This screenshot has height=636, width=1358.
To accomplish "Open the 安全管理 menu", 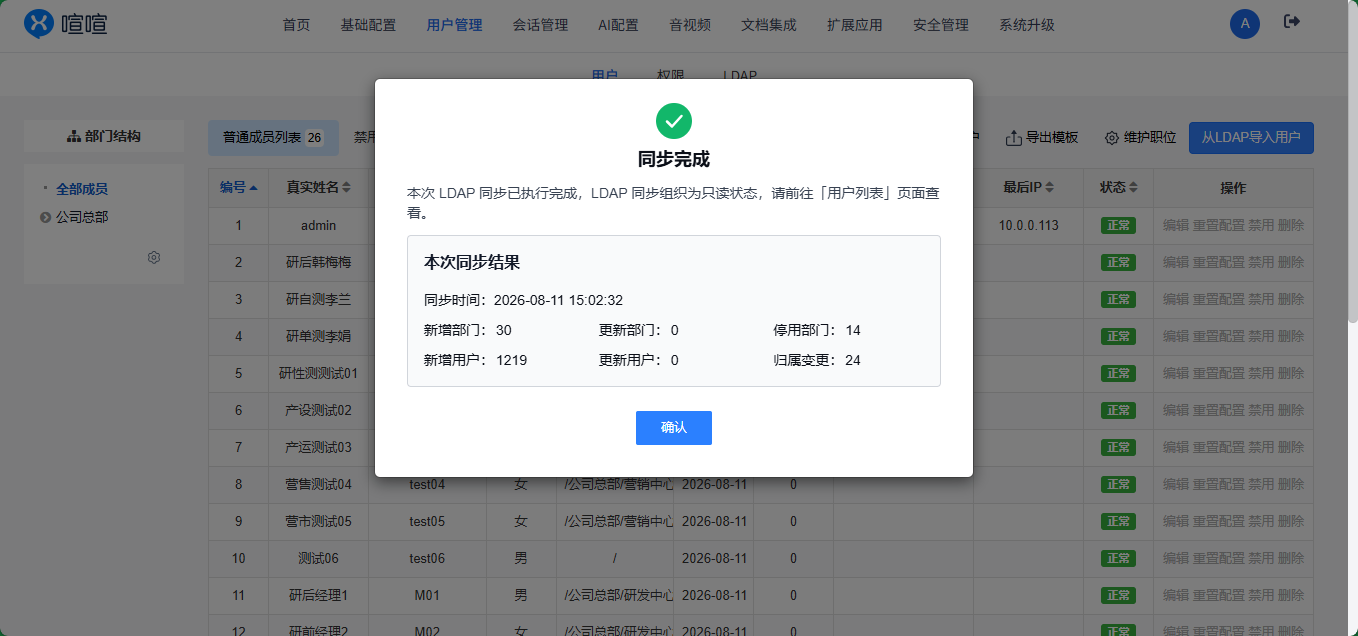I will 941,26.
